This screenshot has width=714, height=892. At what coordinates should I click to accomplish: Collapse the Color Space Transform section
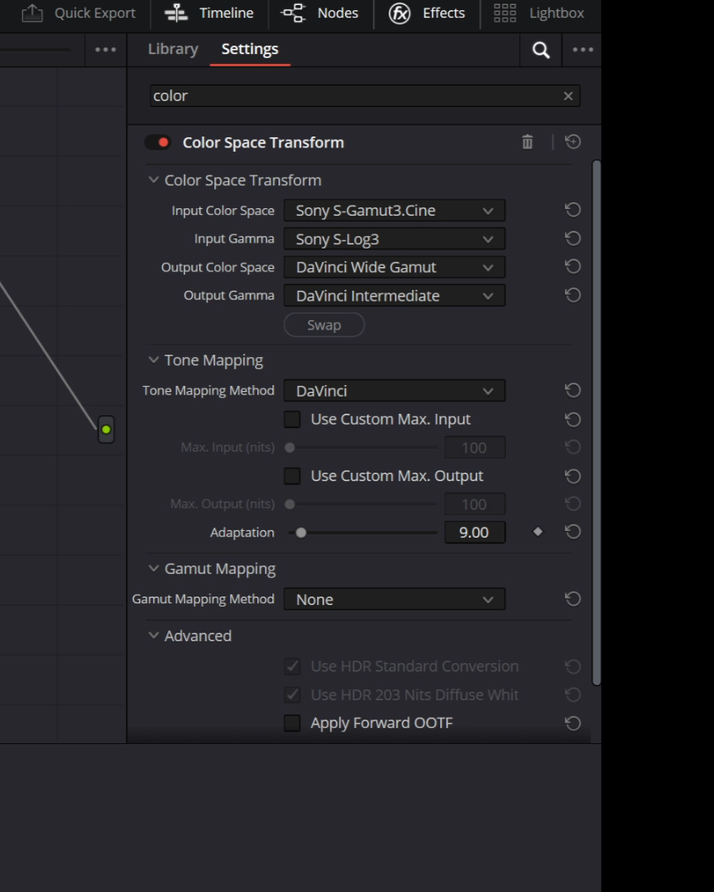153,180
